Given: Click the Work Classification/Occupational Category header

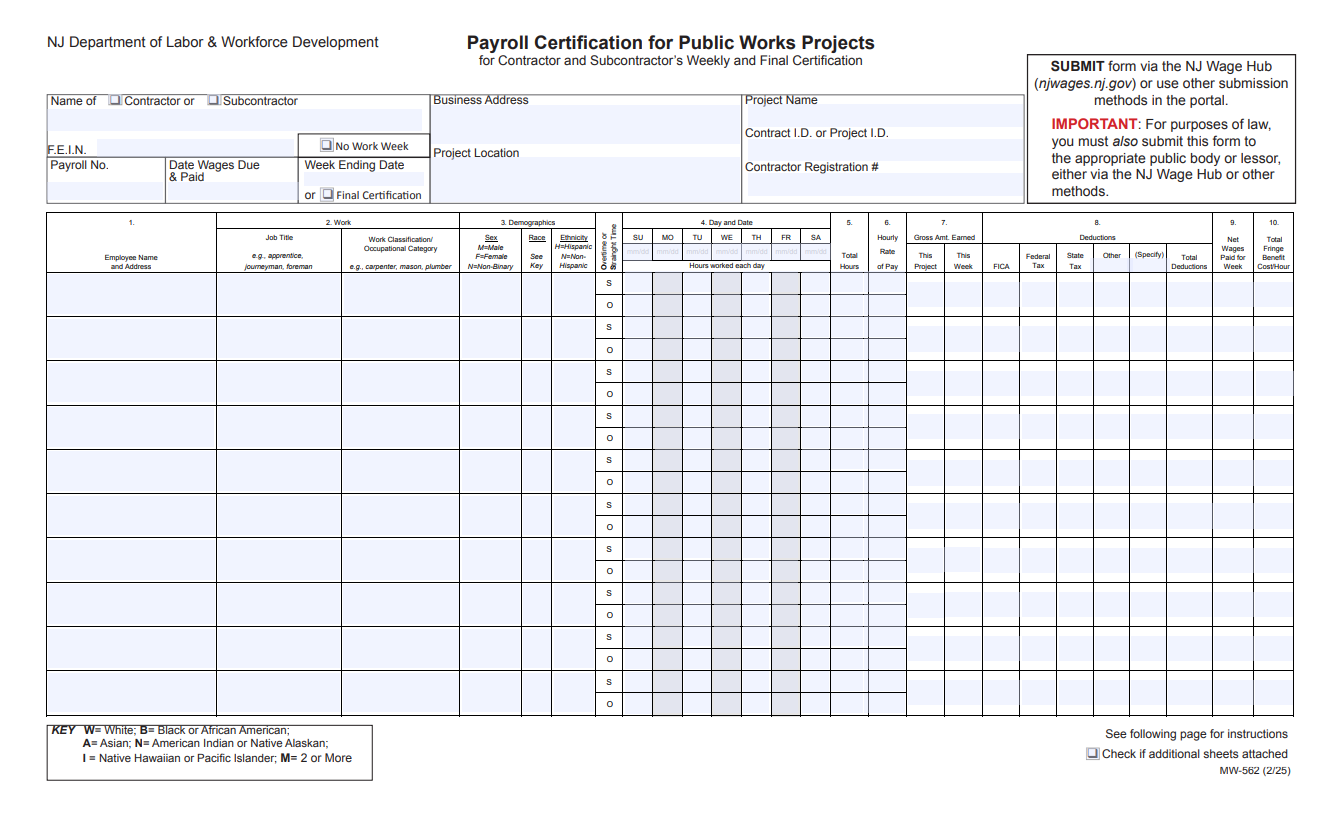Looking at the screenshot, I should click(400, 244).
